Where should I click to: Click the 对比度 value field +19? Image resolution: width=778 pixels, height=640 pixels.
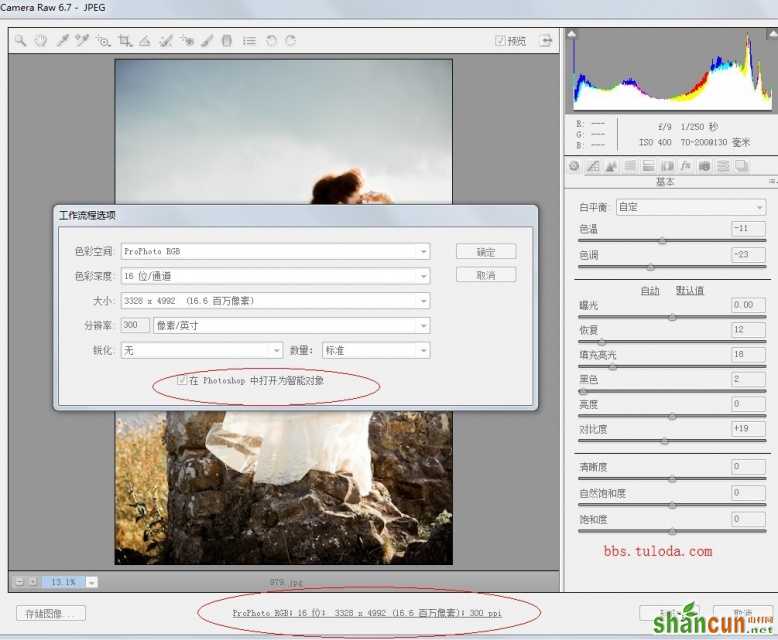point(748,429)
